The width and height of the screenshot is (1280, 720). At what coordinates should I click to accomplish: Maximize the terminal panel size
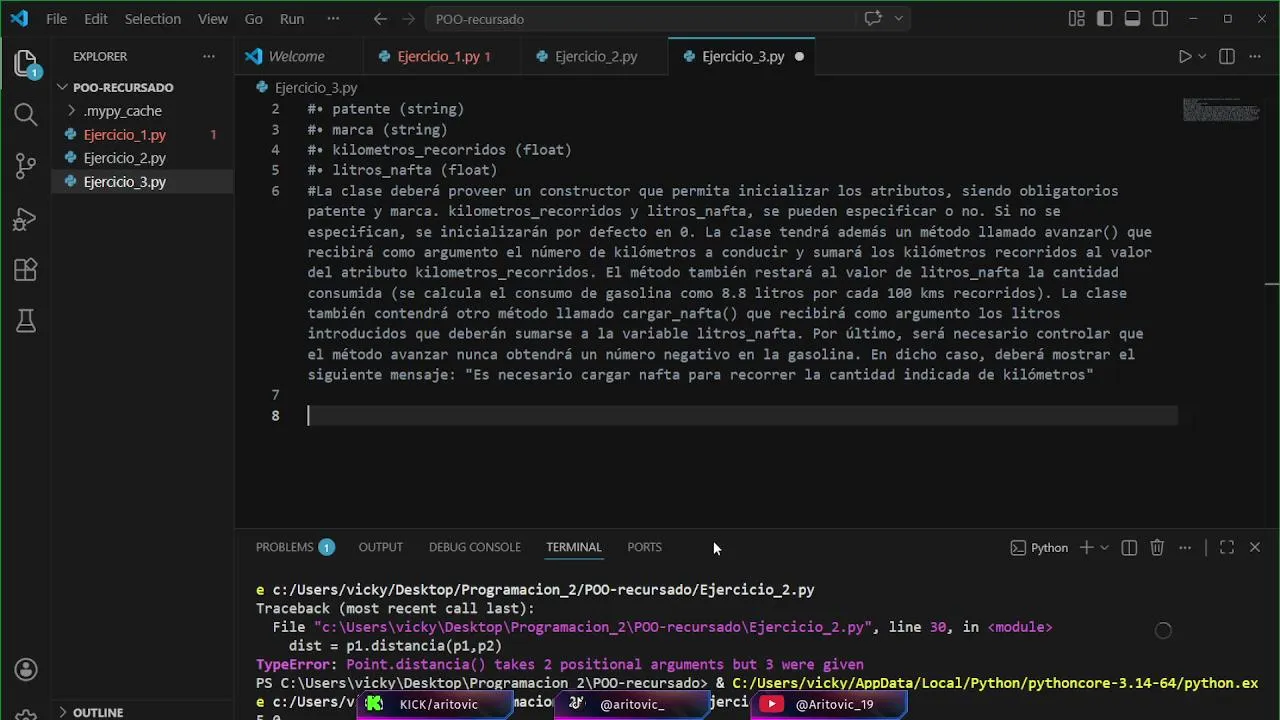[1227, 548]
